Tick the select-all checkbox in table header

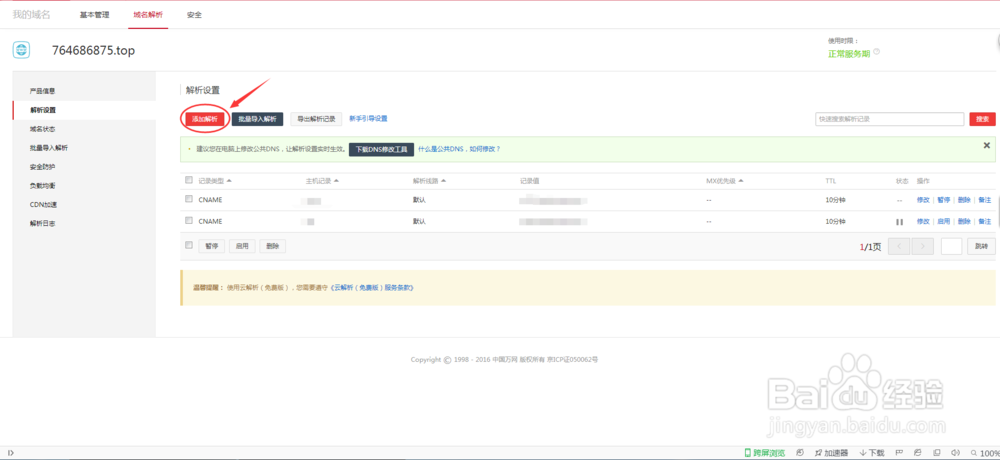click(x=188, y=181)
